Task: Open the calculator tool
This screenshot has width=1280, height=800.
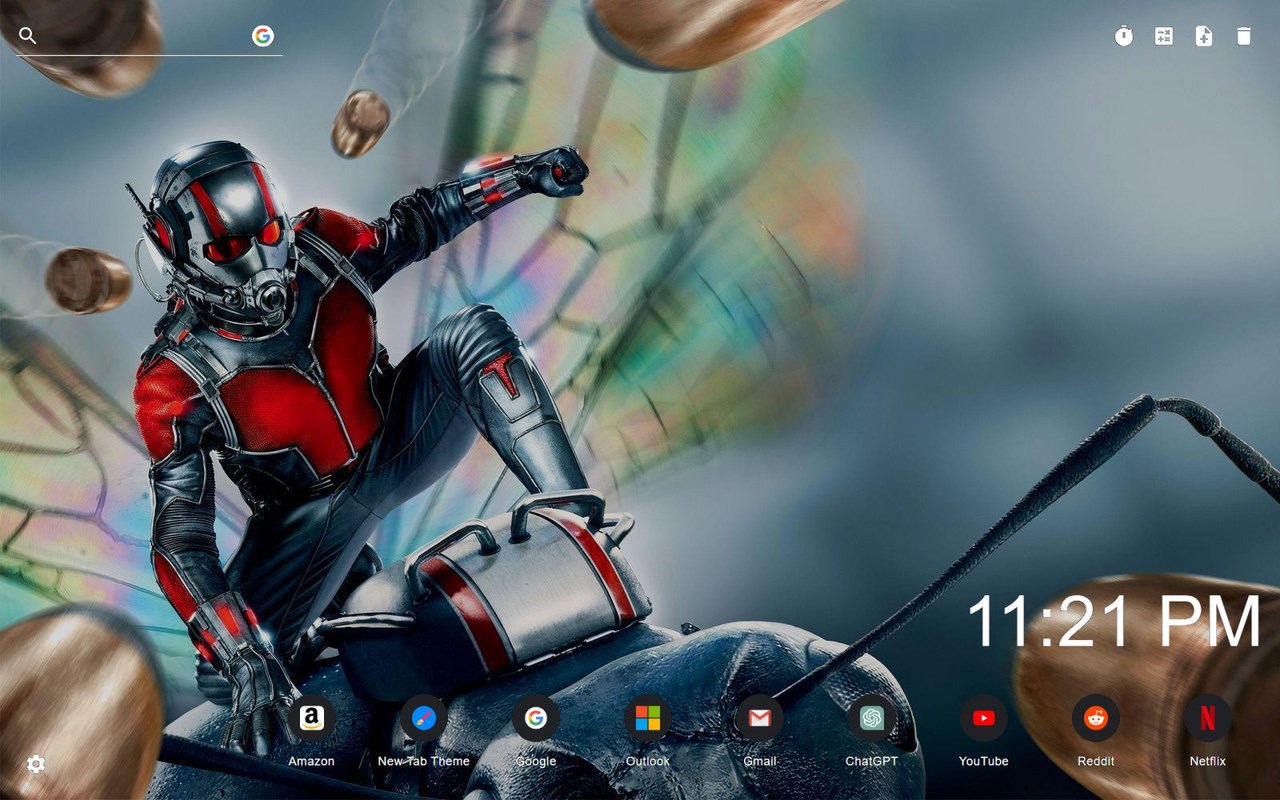Action: (x=1164, y=36)
